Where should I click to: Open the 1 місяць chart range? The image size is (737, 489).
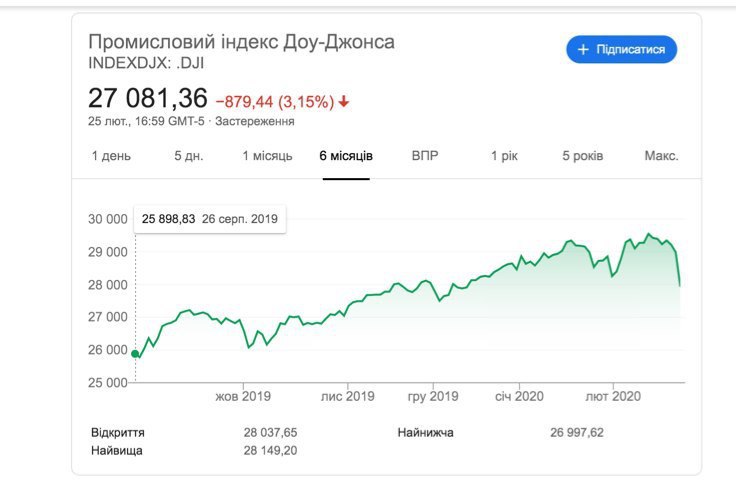point(267,156)
